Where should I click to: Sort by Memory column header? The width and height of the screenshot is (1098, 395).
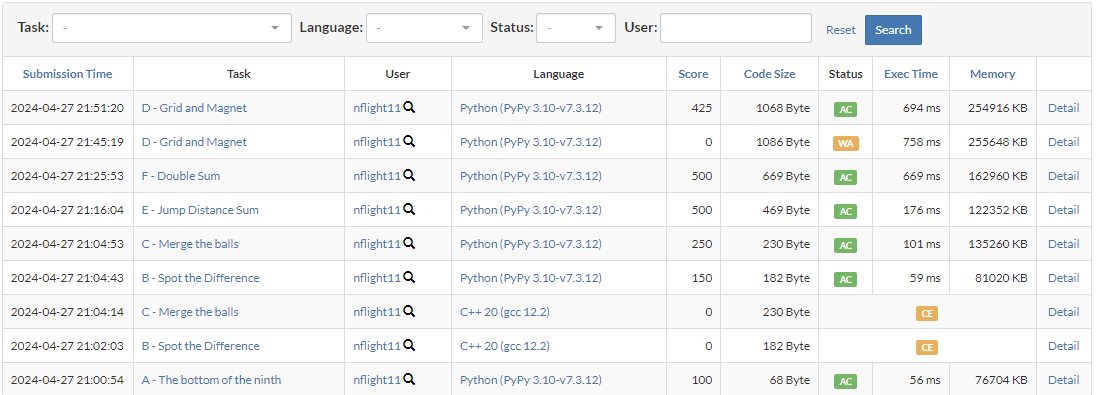tap(992, 74)
